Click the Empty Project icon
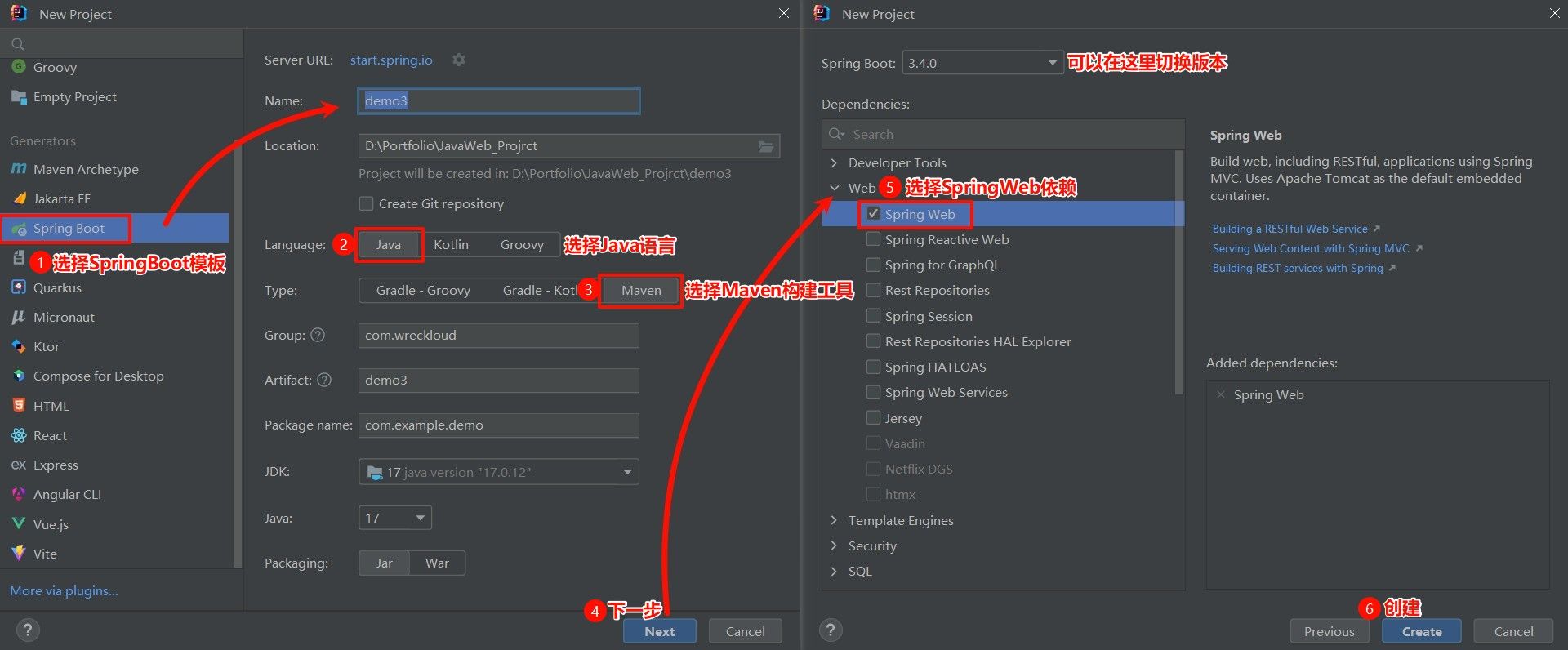 [x=19, y=96]
